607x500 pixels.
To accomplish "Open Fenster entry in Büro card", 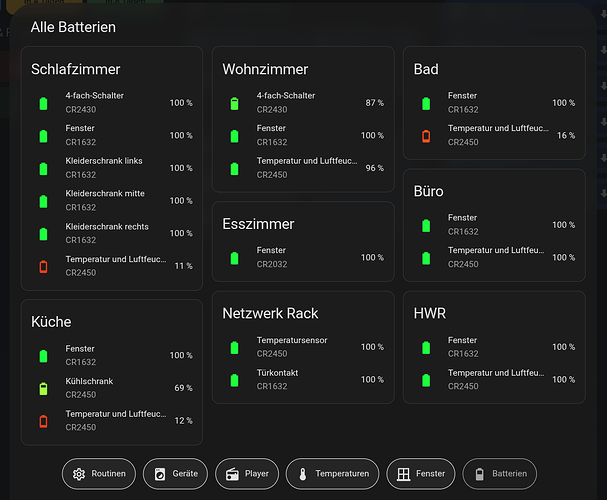I will coord(494,225).
